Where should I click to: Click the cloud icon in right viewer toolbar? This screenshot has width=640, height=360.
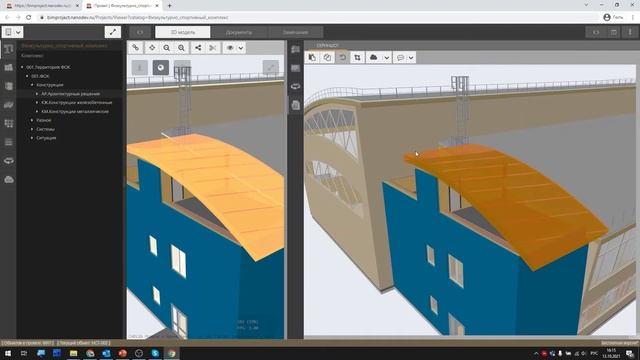[x=373, y=58]
